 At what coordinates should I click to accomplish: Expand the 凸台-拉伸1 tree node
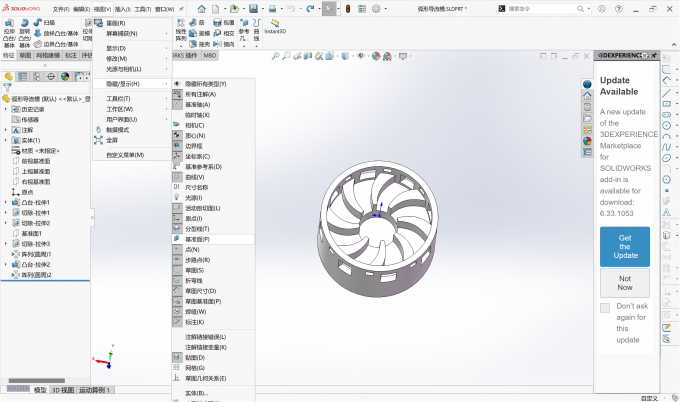(x=6, y=203)
